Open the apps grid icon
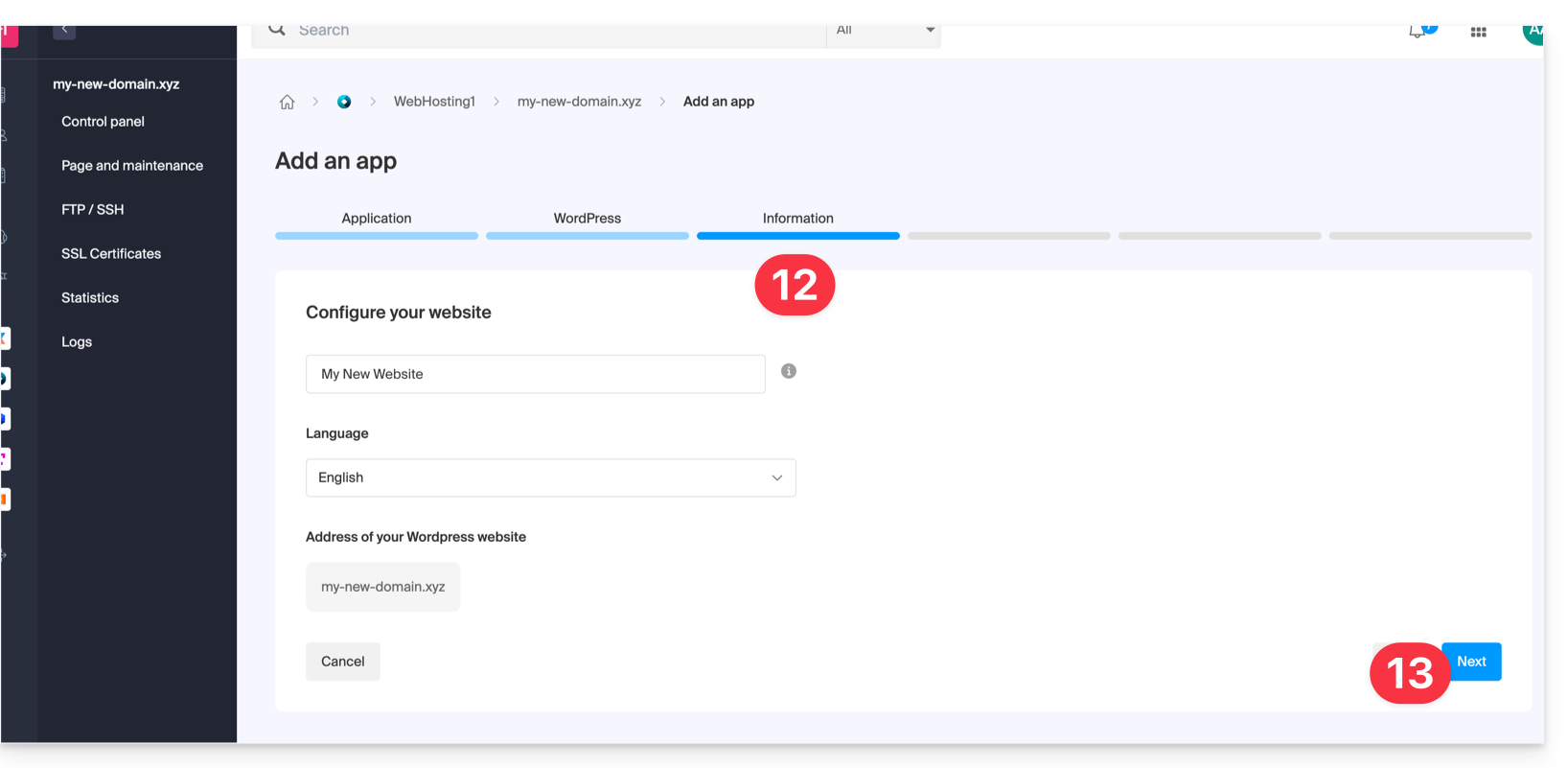Image resolution: width=1568 pixels, height=768 pixels. [x=1478, y=32]
